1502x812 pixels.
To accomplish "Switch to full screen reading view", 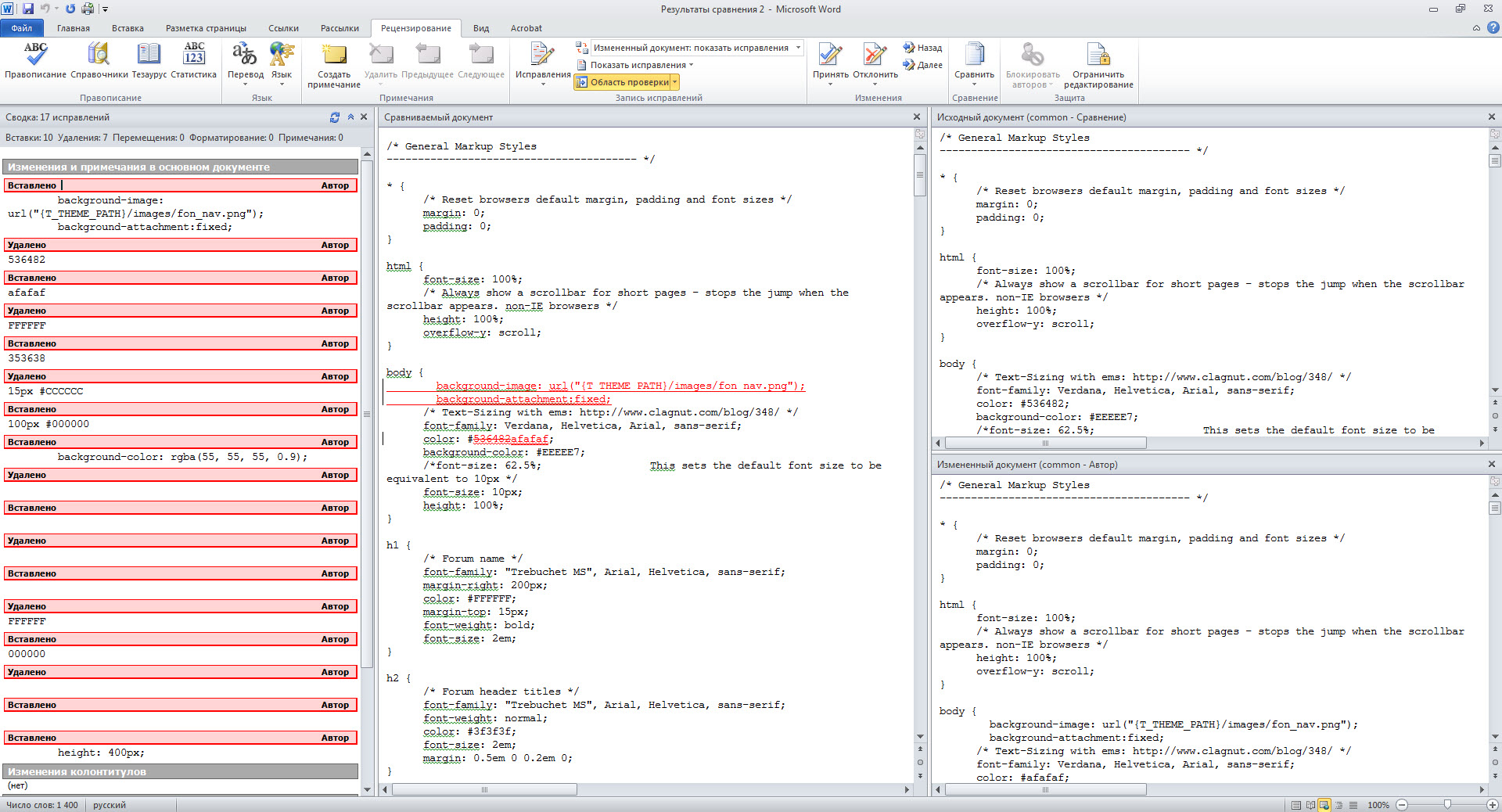I will (x=1310, y=805).
